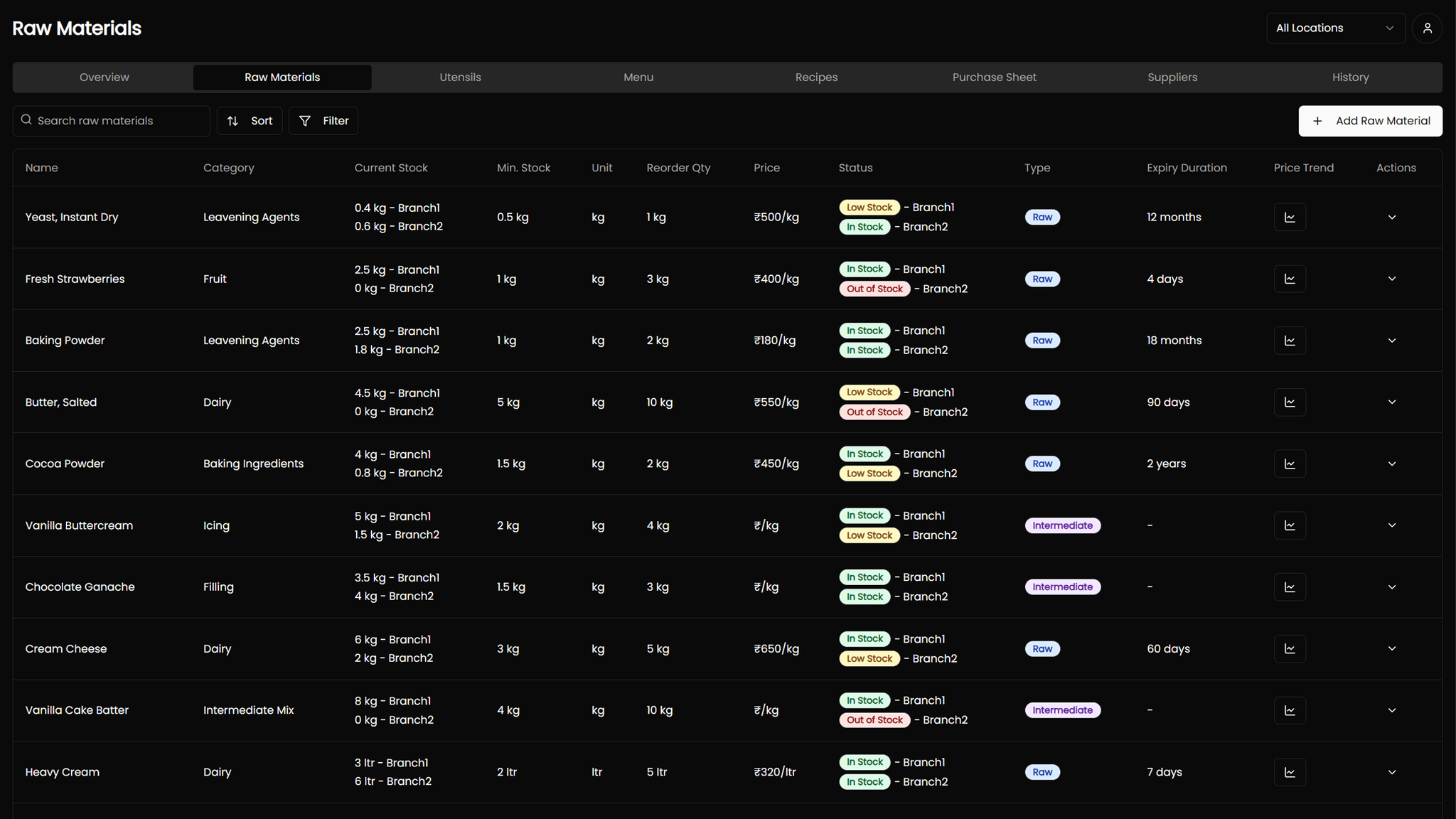Screen dimensions: 1456x819
Task: Expand actions chevron for Vanilla Cake Batter
Action: (1391, 710)
